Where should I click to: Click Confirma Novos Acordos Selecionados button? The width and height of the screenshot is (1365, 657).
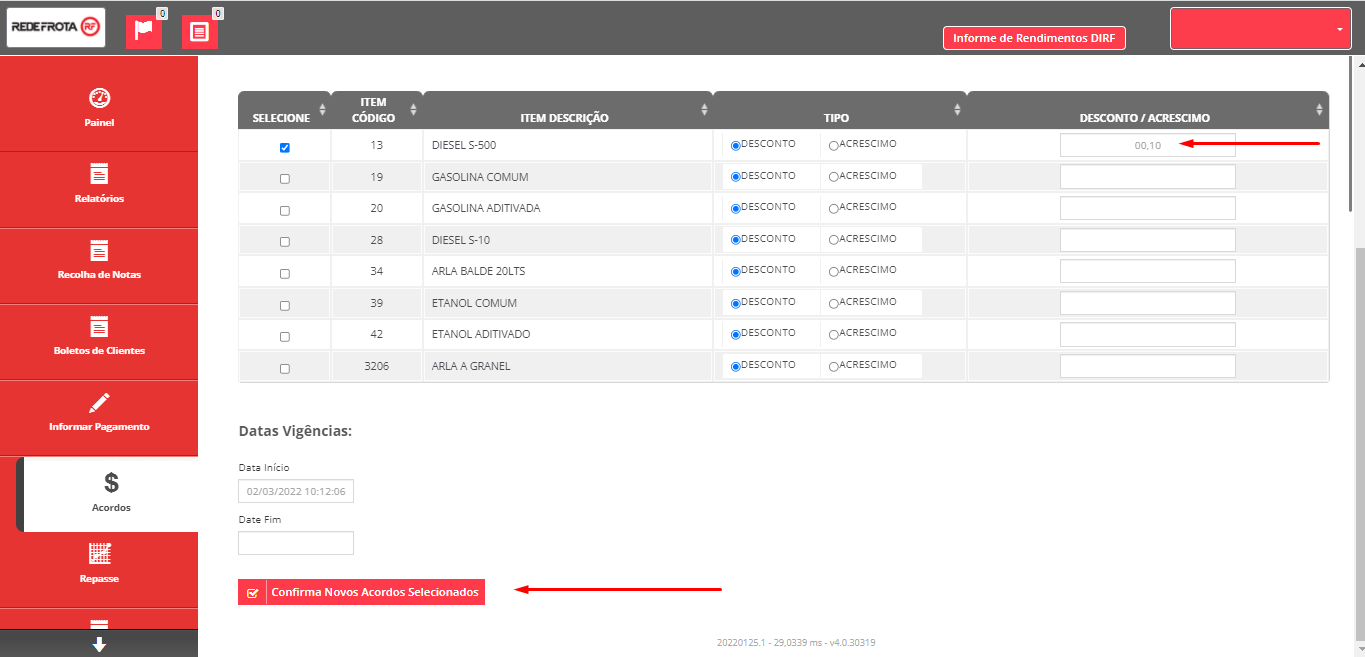click(x=361, y=592)
